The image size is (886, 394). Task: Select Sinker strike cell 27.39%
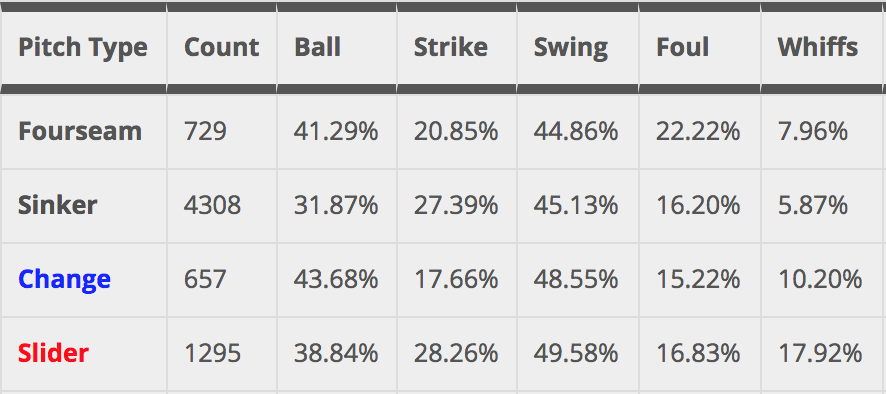[x=456, y=205]
